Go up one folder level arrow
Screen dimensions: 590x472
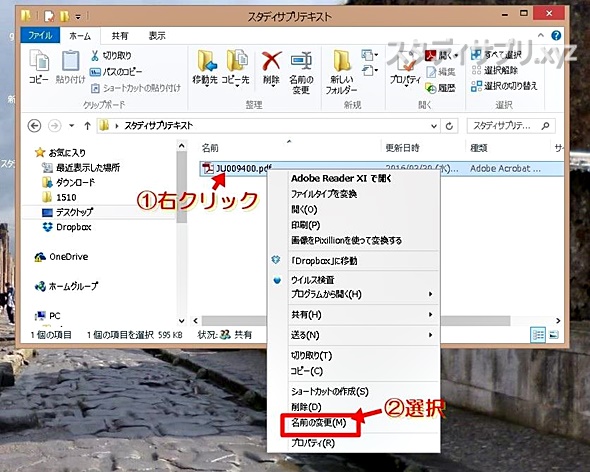(x=87, y=126)
